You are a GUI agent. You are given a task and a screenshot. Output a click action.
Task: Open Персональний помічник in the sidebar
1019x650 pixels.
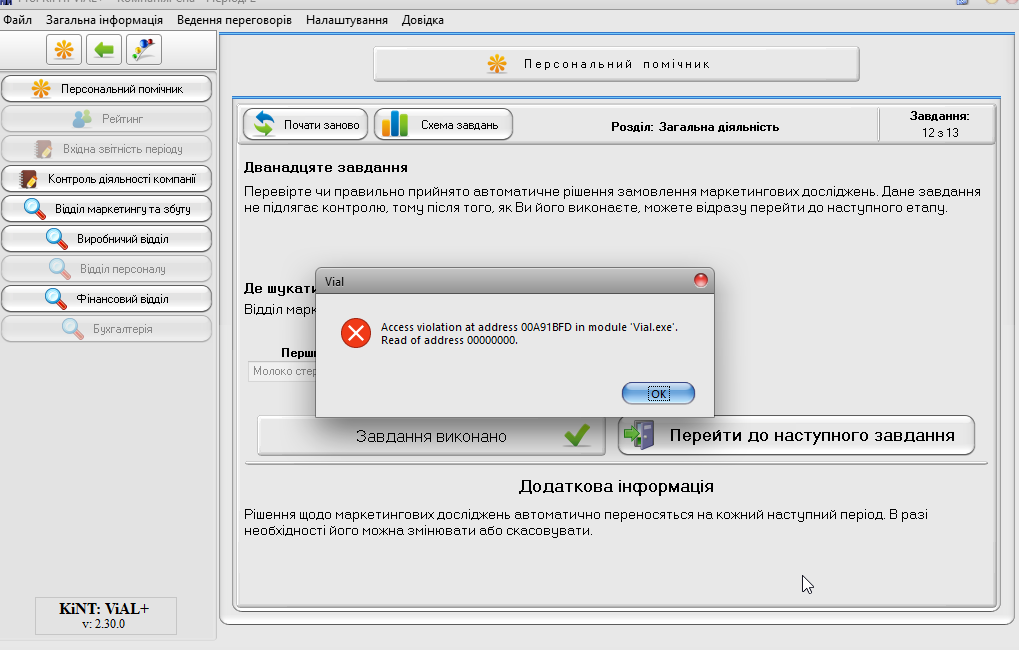pyautogui.click(x=107, y=89)
